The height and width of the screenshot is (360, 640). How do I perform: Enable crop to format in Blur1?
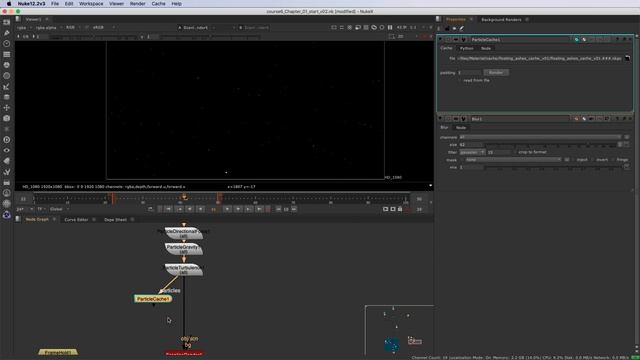point(515,152)
